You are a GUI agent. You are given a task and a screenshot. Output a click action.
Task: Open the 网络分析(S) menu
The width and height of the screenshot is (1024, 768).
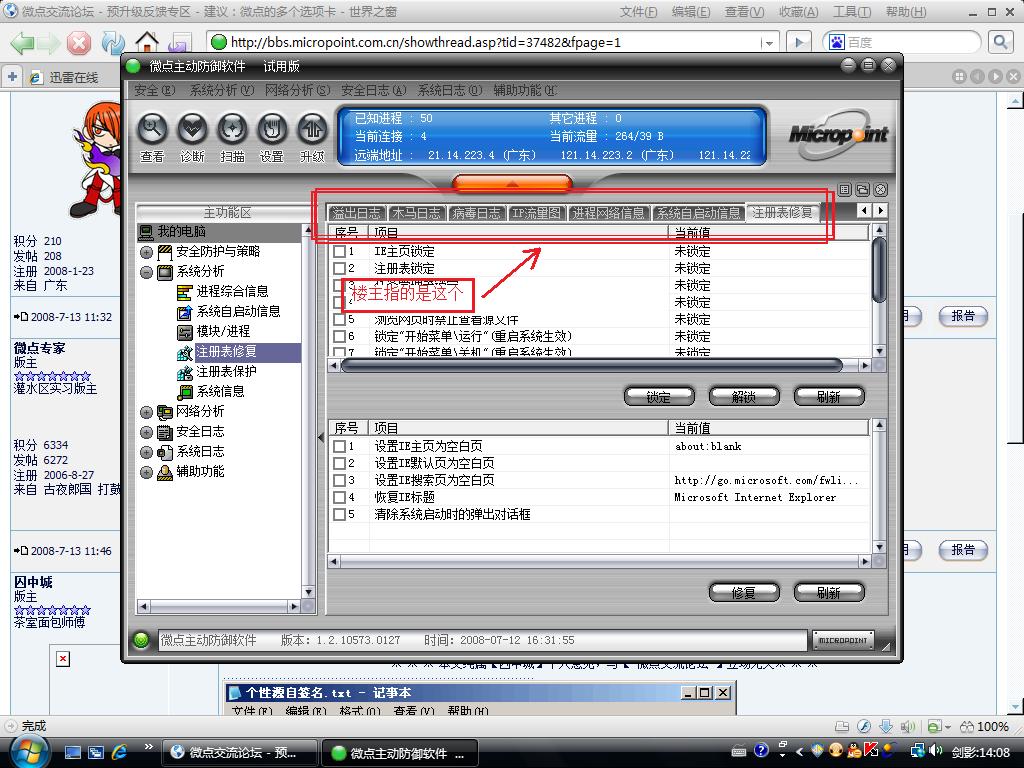[297, 90]
